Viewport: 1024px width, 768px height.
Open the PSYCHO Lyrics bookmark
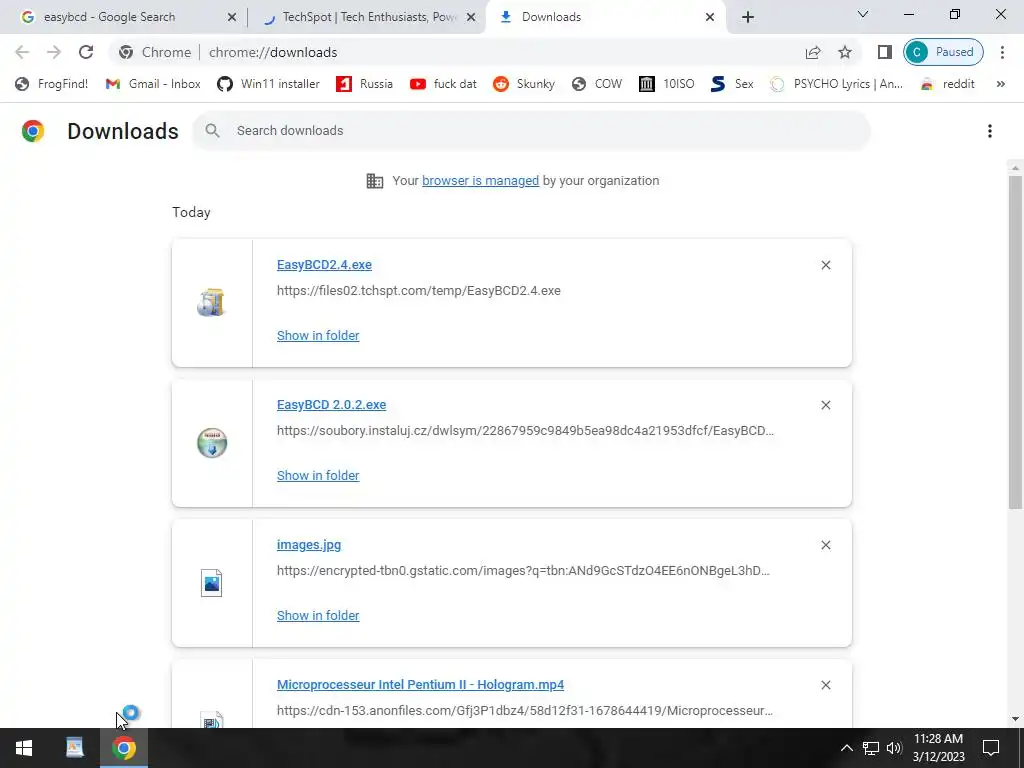(x=837, y=84)
